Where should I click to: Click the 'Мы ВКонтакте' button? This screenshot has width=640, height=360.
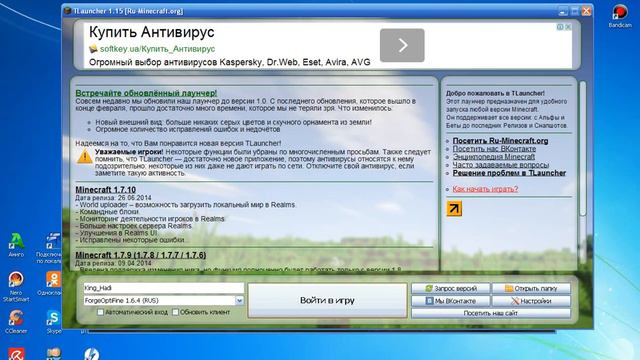451,301
